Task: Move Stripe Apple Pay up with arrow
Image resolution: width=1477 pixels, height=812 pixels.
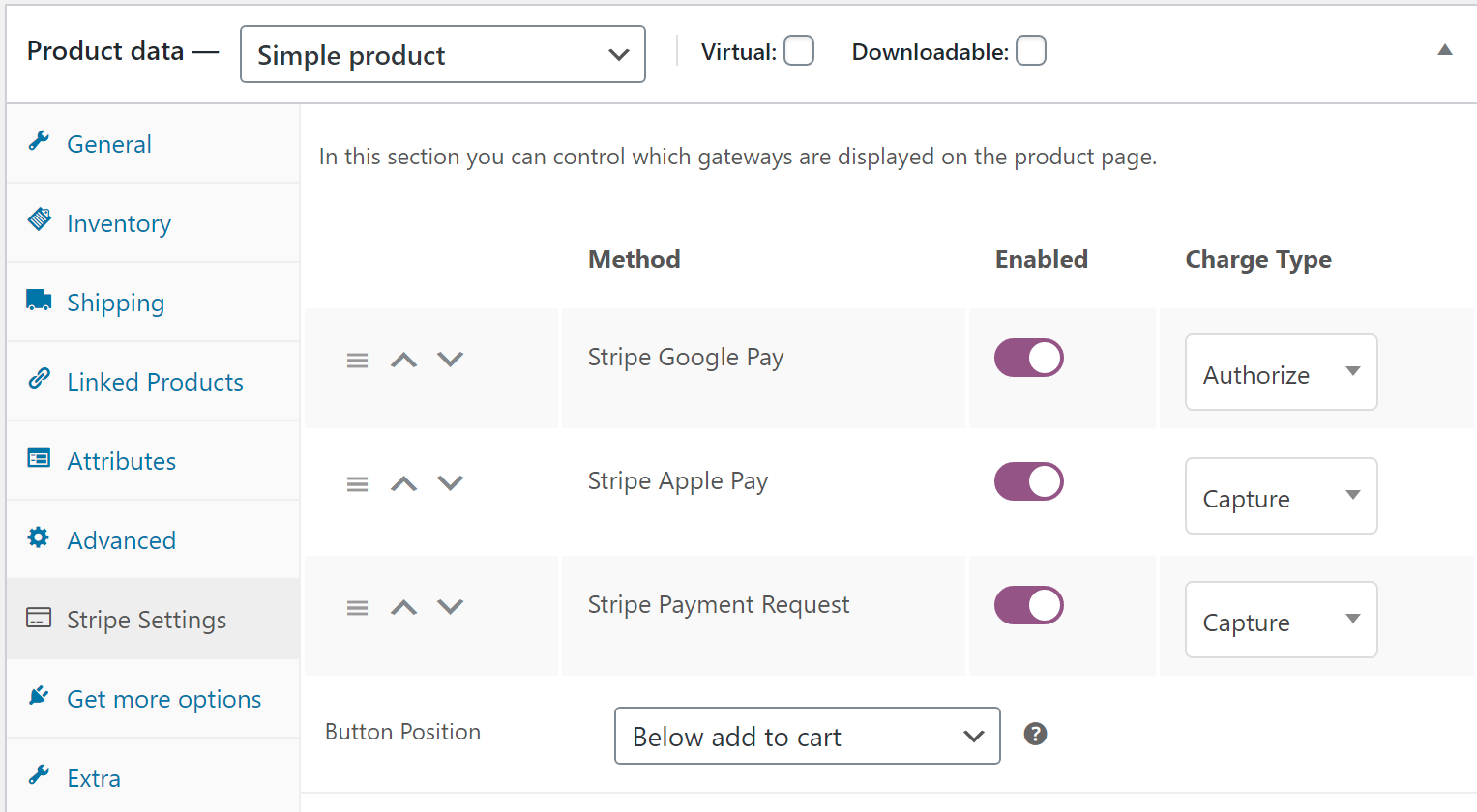Action: [x=403, y=483]
